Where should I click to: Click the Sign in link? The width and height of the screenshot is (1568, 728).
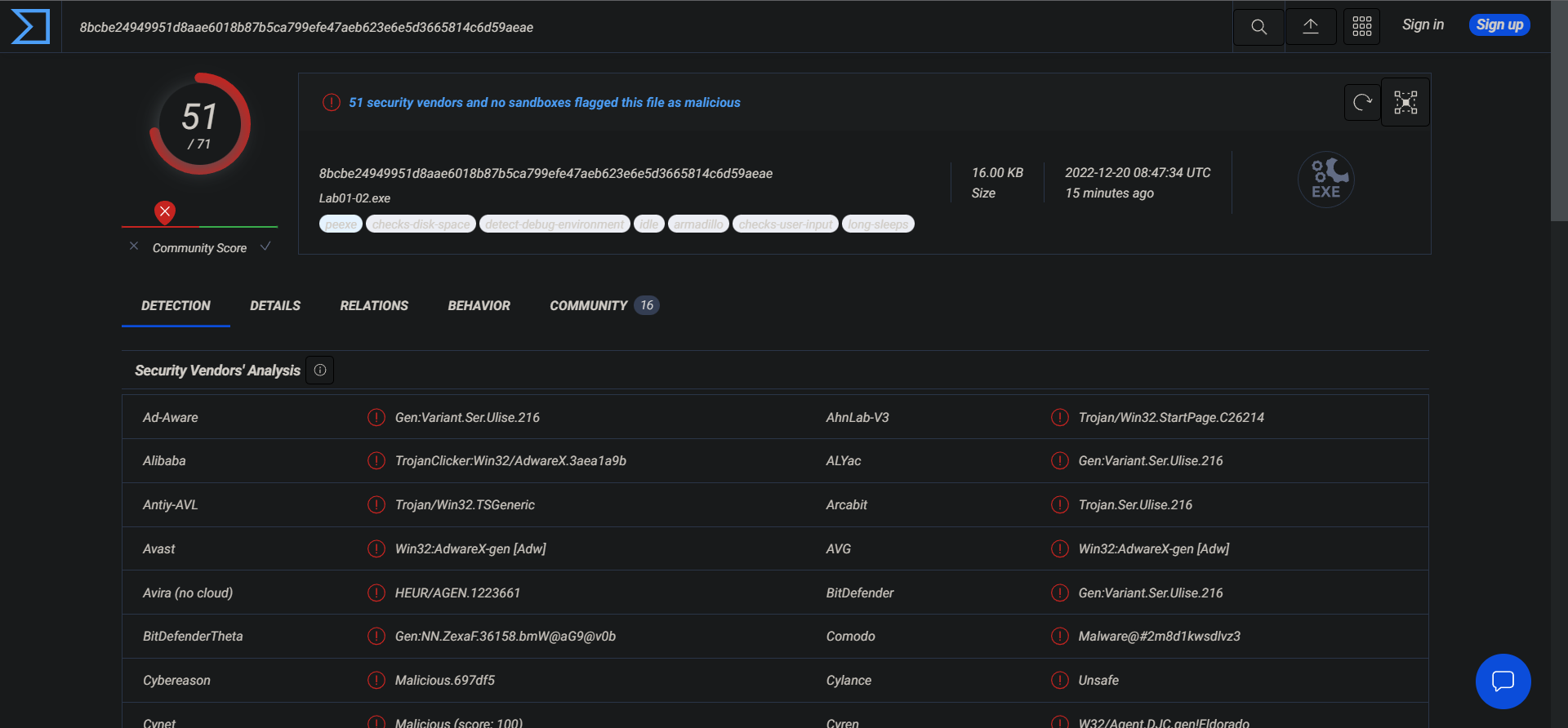coord(1423,24)
